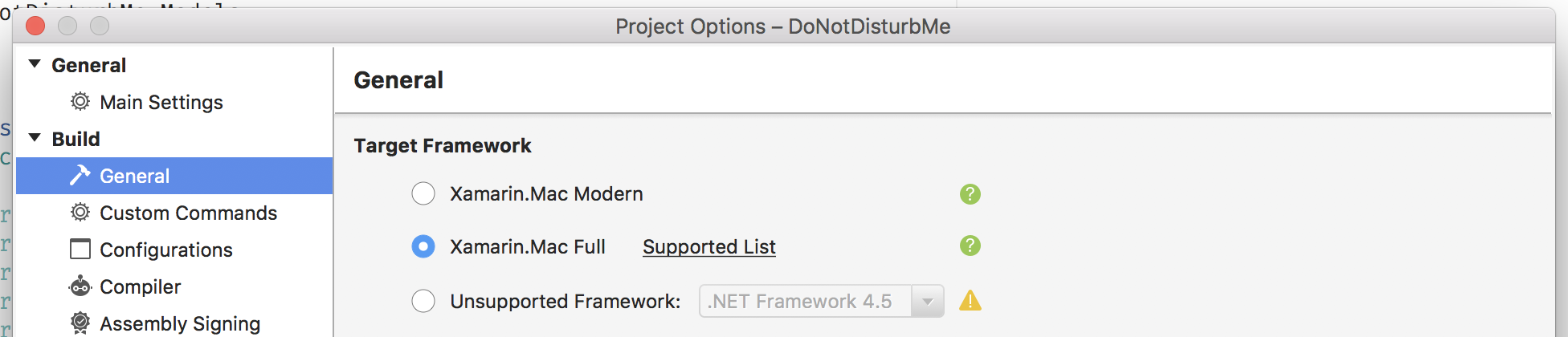Click the gear icon beside Main Settings
Viewport: 1568px width, 337px height.
[80, 102]
